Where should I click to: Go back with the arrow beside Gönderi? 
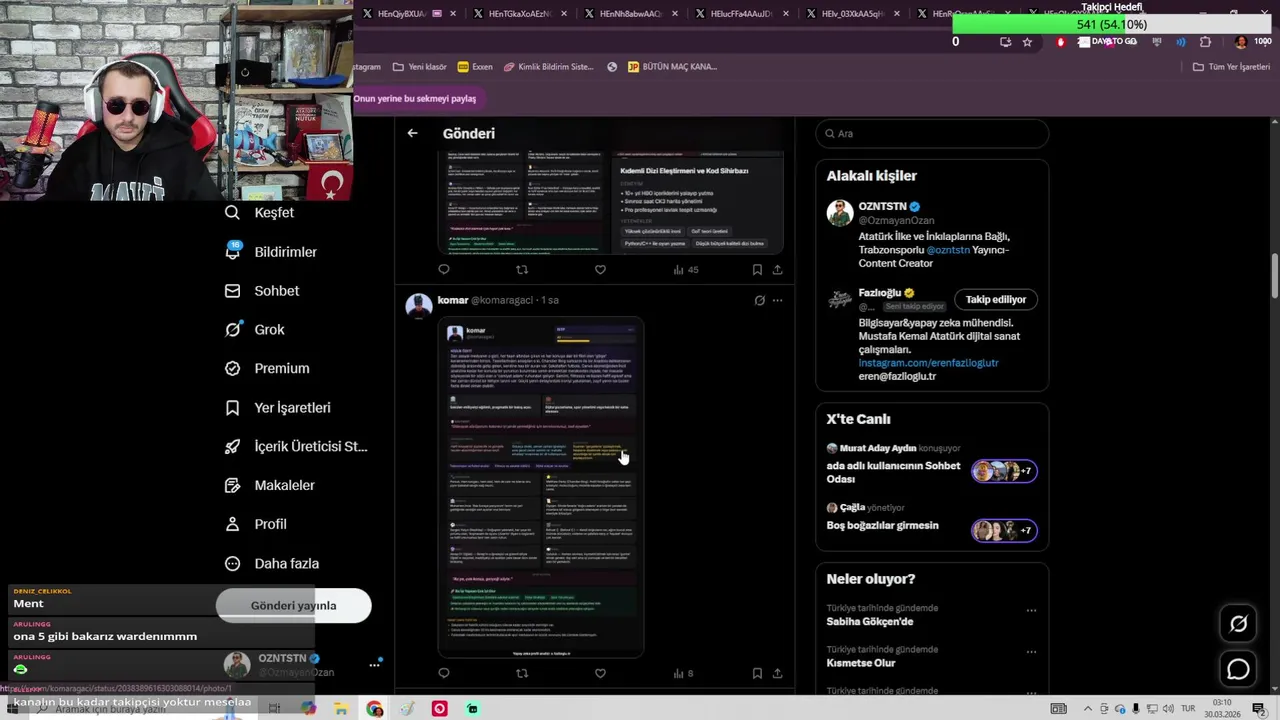[412, 133]
